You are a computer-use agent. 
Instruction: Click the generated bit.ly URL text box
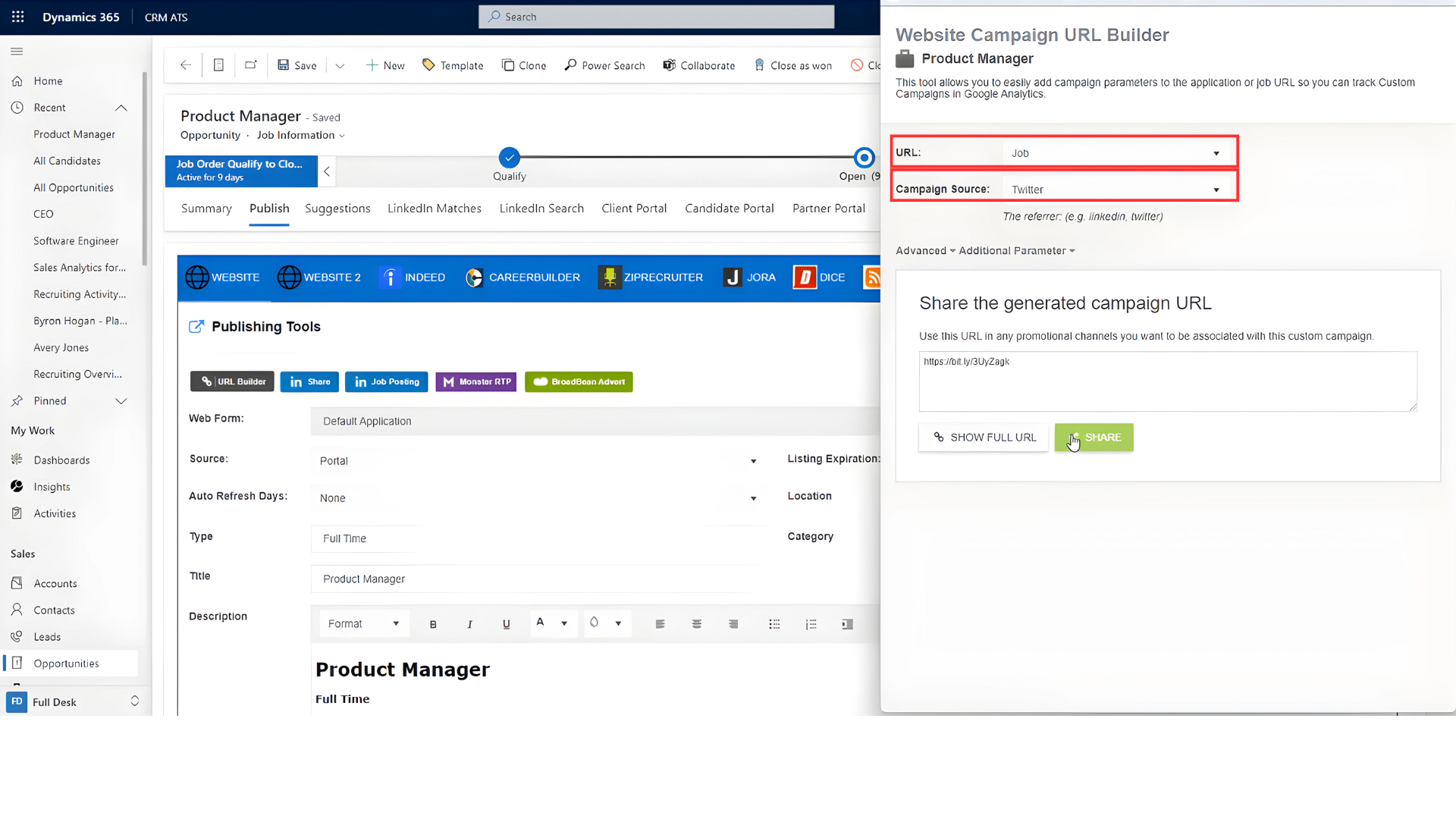pyautogui.click(x=1168, y=381)
